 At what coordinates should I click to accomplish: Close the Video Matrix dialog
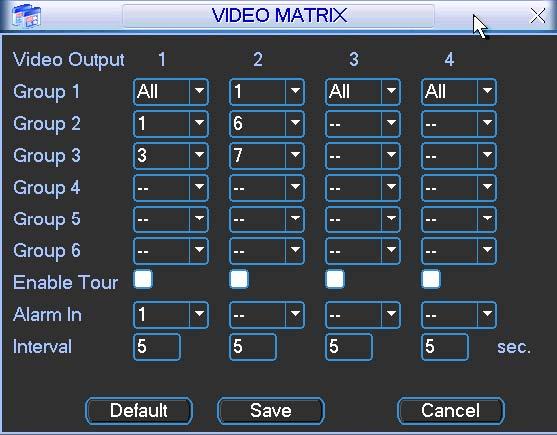(537, 16)
